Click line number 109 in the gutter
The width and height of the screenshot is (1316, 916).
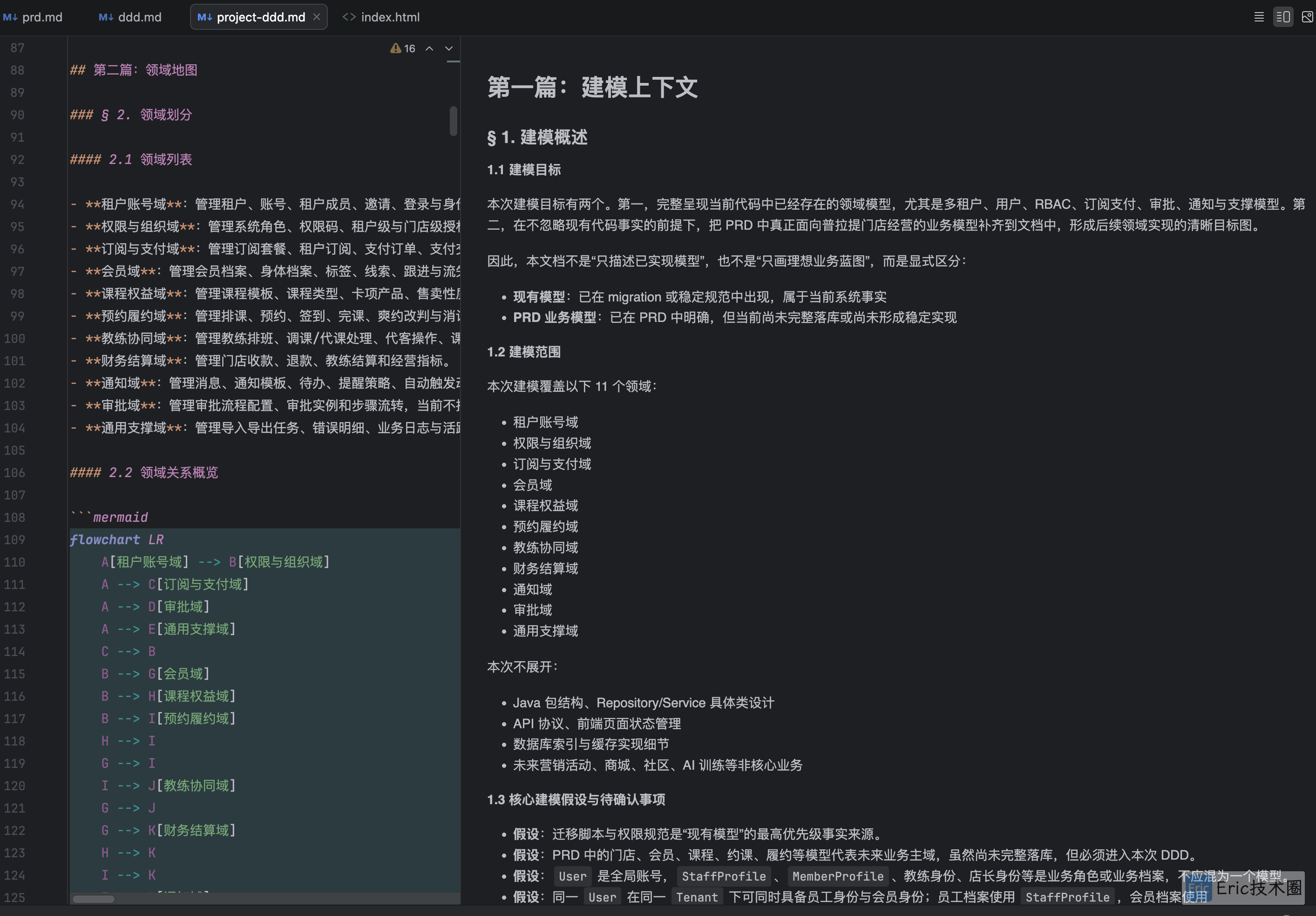[14, 540]
